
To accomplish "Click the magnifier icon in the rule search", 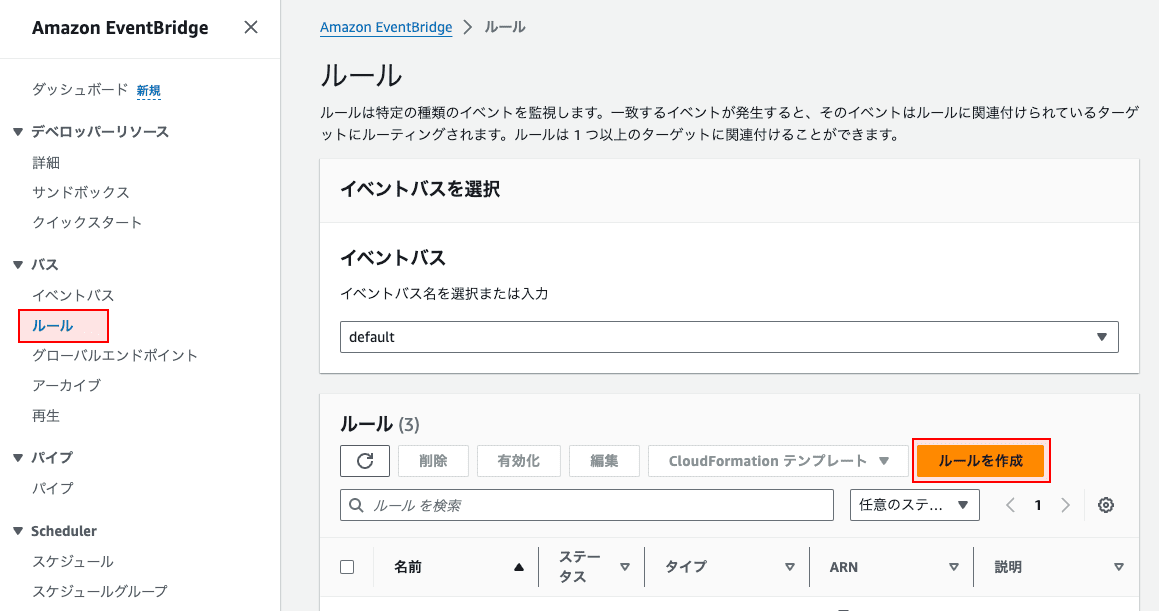I will [x=356, y=505].
